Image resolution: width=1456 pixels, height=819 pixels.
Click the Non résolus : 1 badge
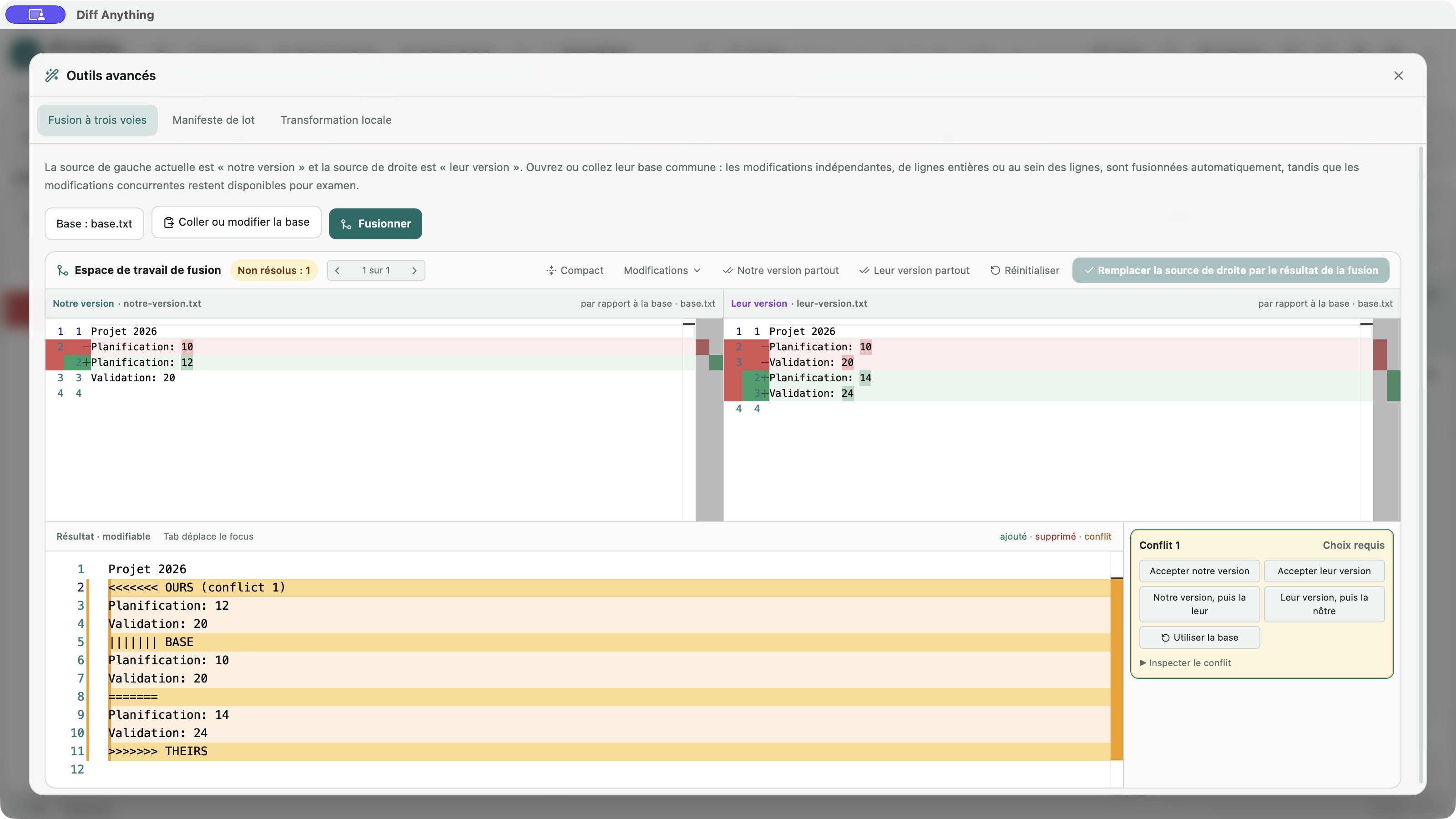click(x=273, y=271)
